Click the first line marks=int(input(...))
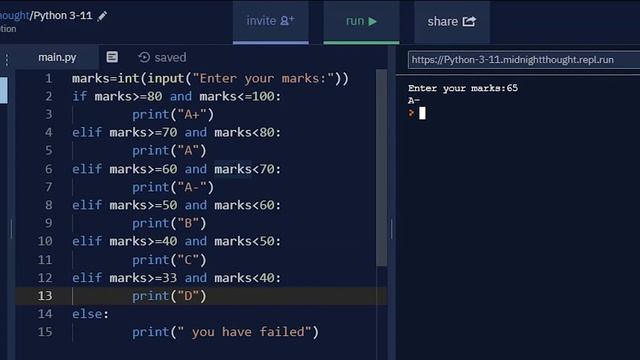Viewport: 640px width, 360px height. pyautogui.click(x=211, y=78)
